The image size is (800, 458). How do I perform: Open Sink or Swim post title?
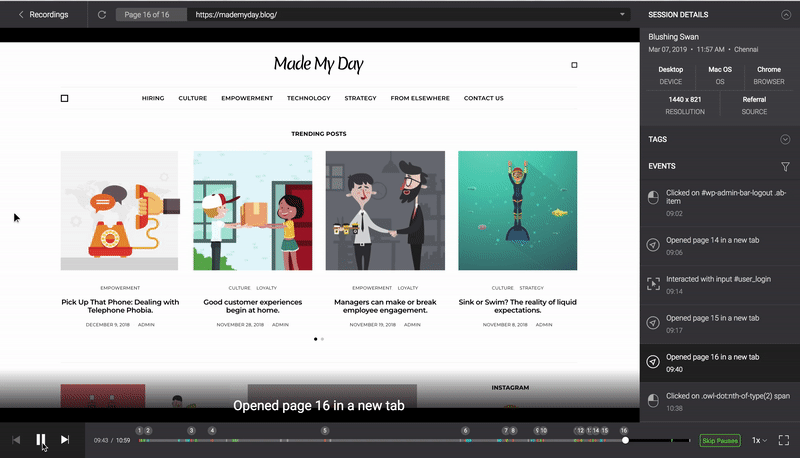coord(517,306)
